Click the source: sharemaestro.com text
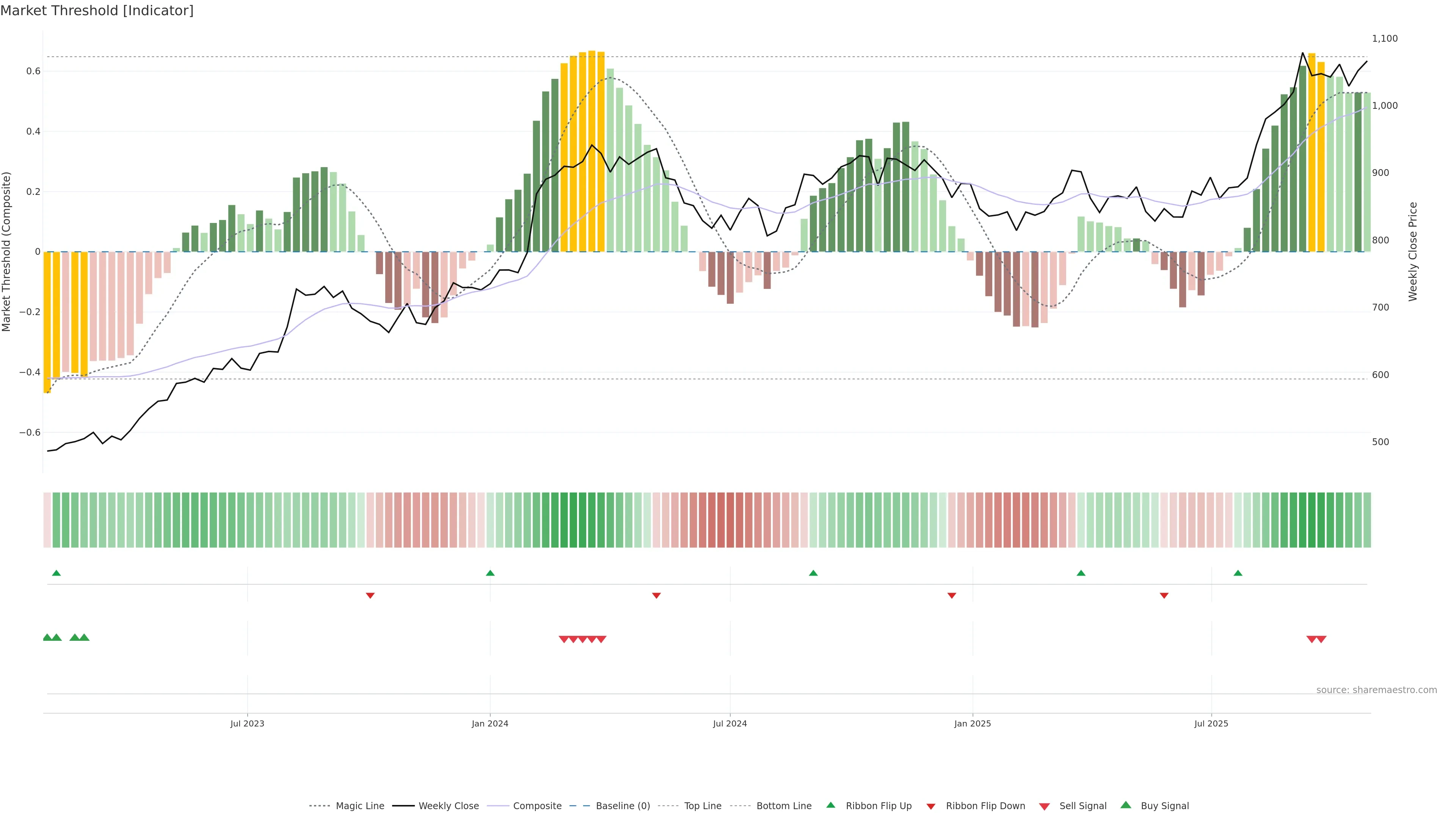The width and height of the screenshot is (1456, 819). [x=1376, y=690]
